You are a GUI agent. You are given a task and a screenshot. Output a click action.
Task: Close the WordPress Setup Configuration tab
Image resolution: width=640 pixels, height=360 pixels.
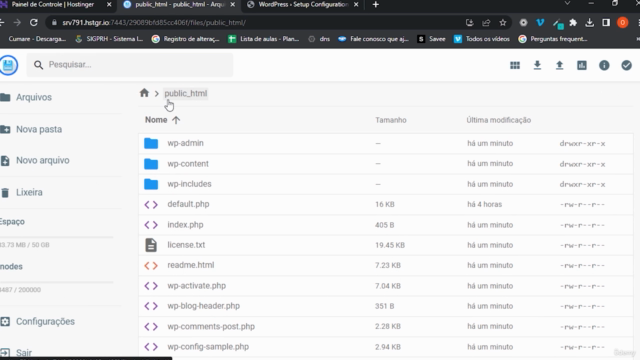point(356,4)
